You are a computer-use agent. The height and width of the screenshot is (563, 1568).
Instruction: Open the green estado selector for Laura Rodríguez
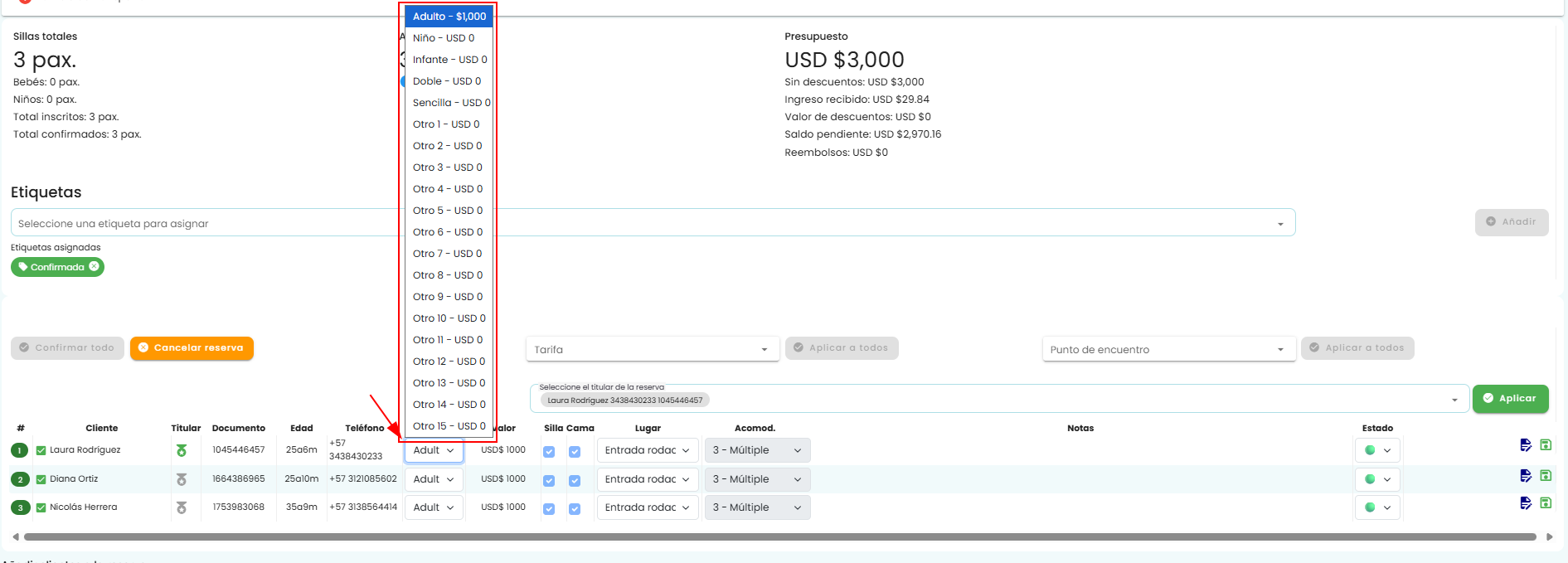[x=1378, y=450]
